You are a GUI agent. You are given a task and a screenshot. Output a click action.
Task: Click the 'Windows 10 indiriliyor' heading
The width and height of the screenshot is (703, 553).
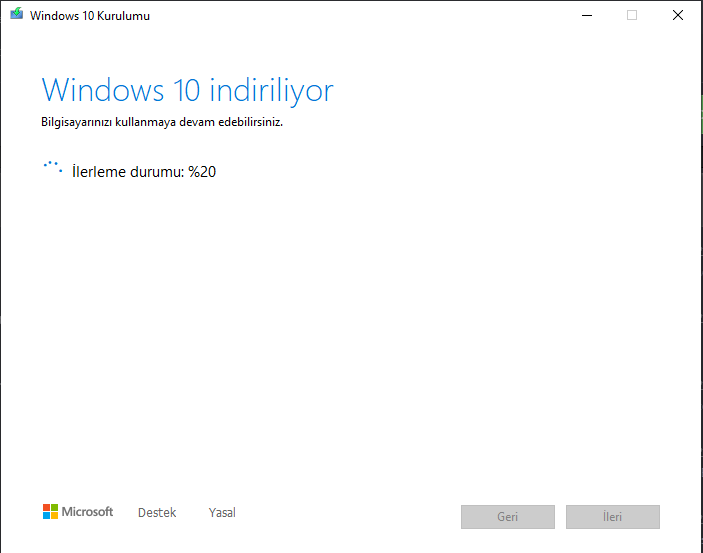pyautogui.click(x=187, y=91)
